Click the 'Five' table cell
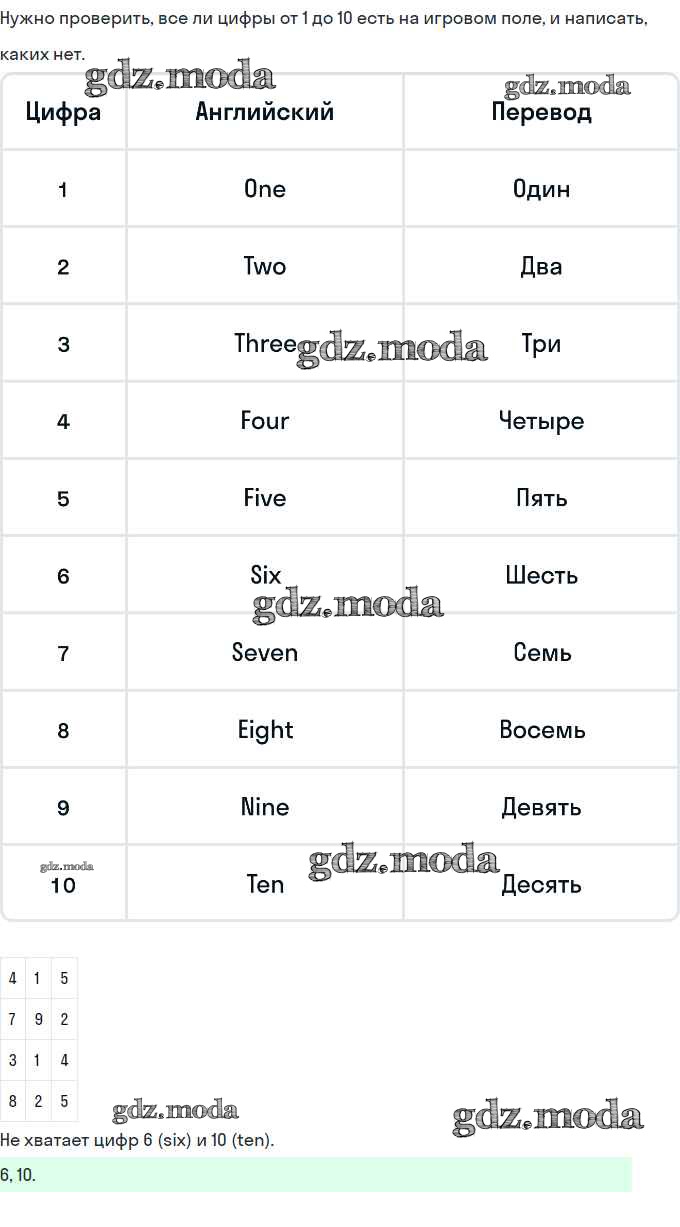 [x=265, y=498]
